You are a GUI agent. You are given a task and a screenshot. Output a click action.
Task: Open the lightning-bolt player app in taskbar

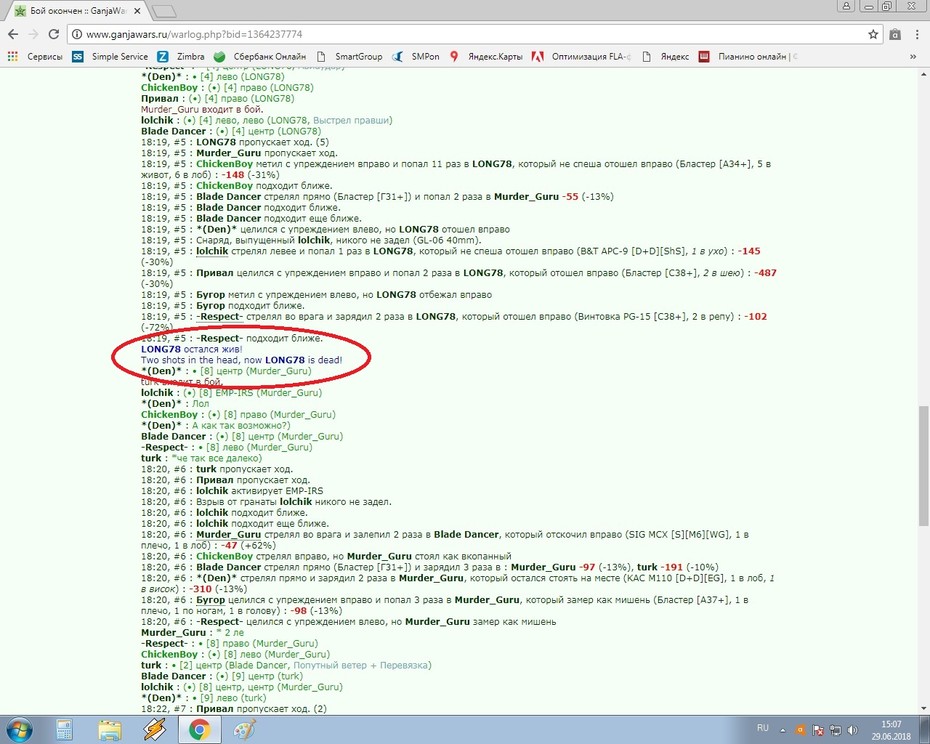tap(154, 730)
